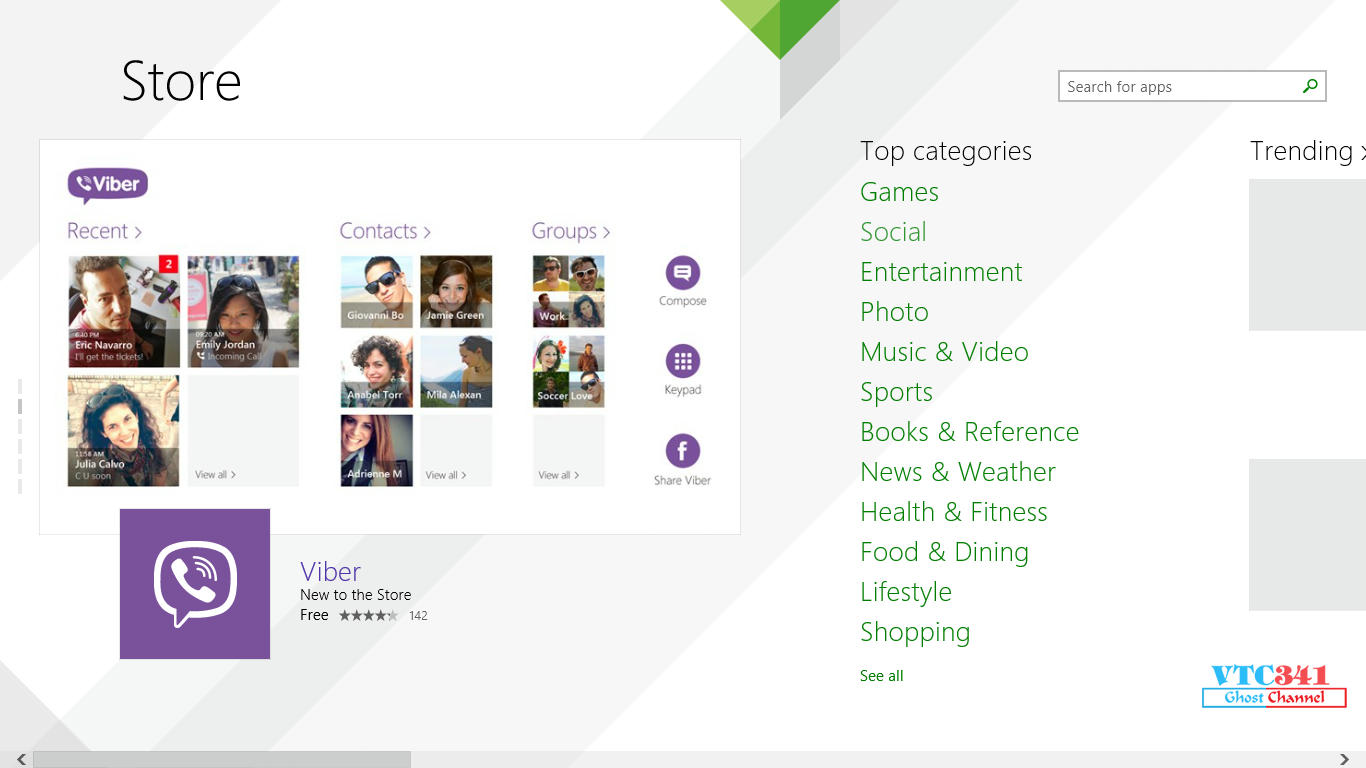Open the Photo category
The width and height of the screenshot is (1366, 768).
894,312
